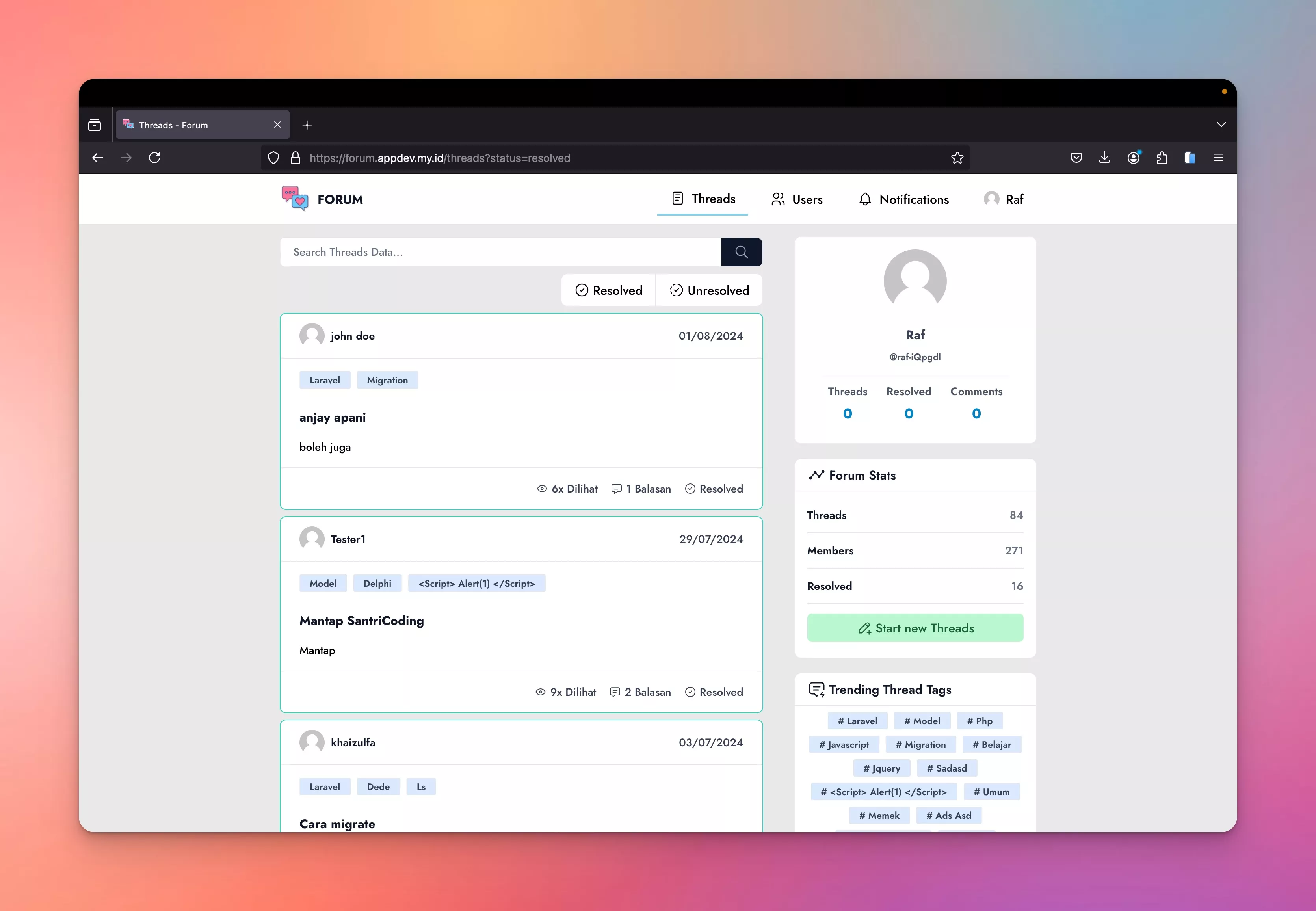Click the Search Threads Data input
The image size is (1316, 911).
(500, 252)
